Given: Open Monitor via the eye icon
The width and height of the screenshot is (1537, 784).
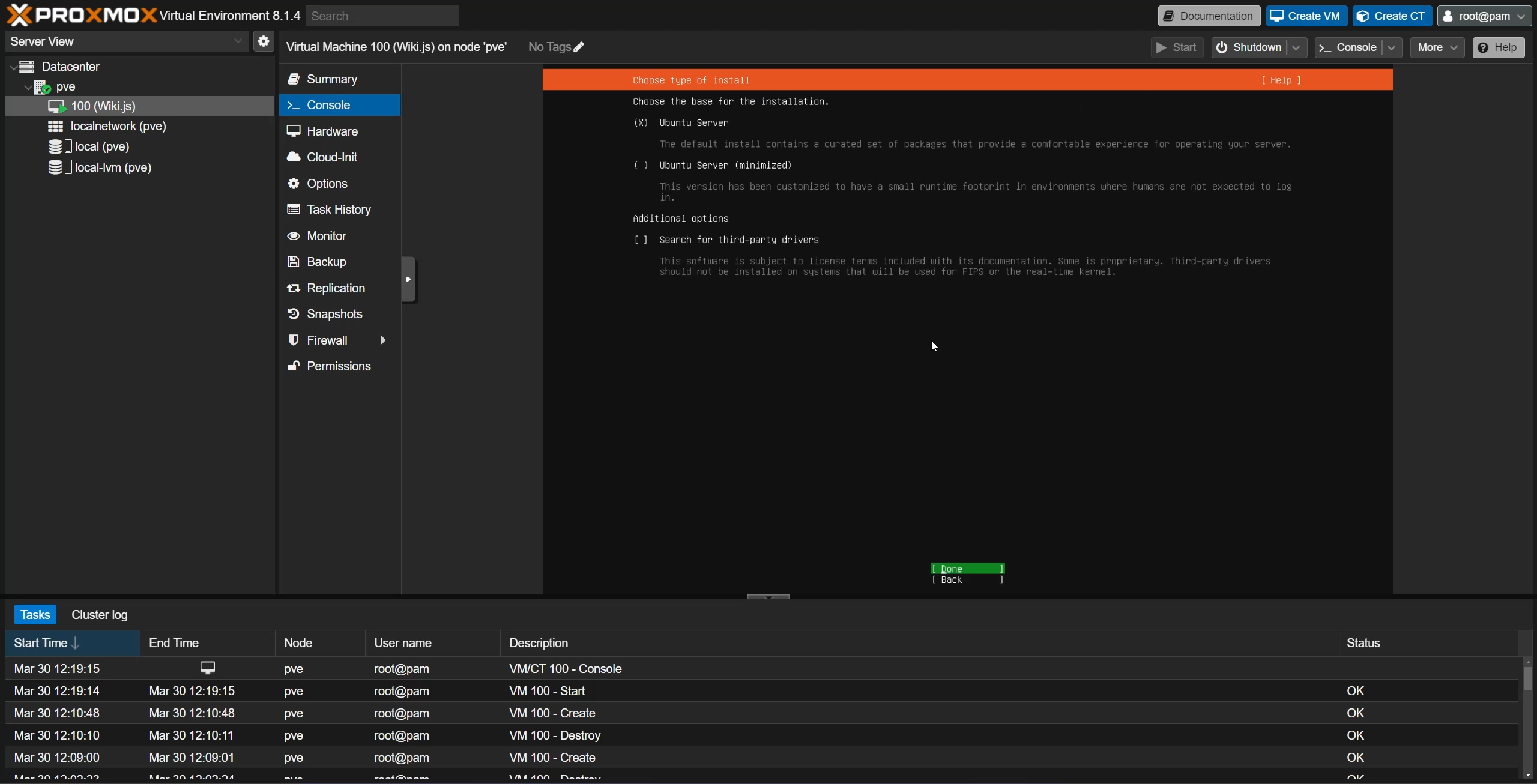Looking at the screenshot, I should pyautogui.click(x=294, y=235).
